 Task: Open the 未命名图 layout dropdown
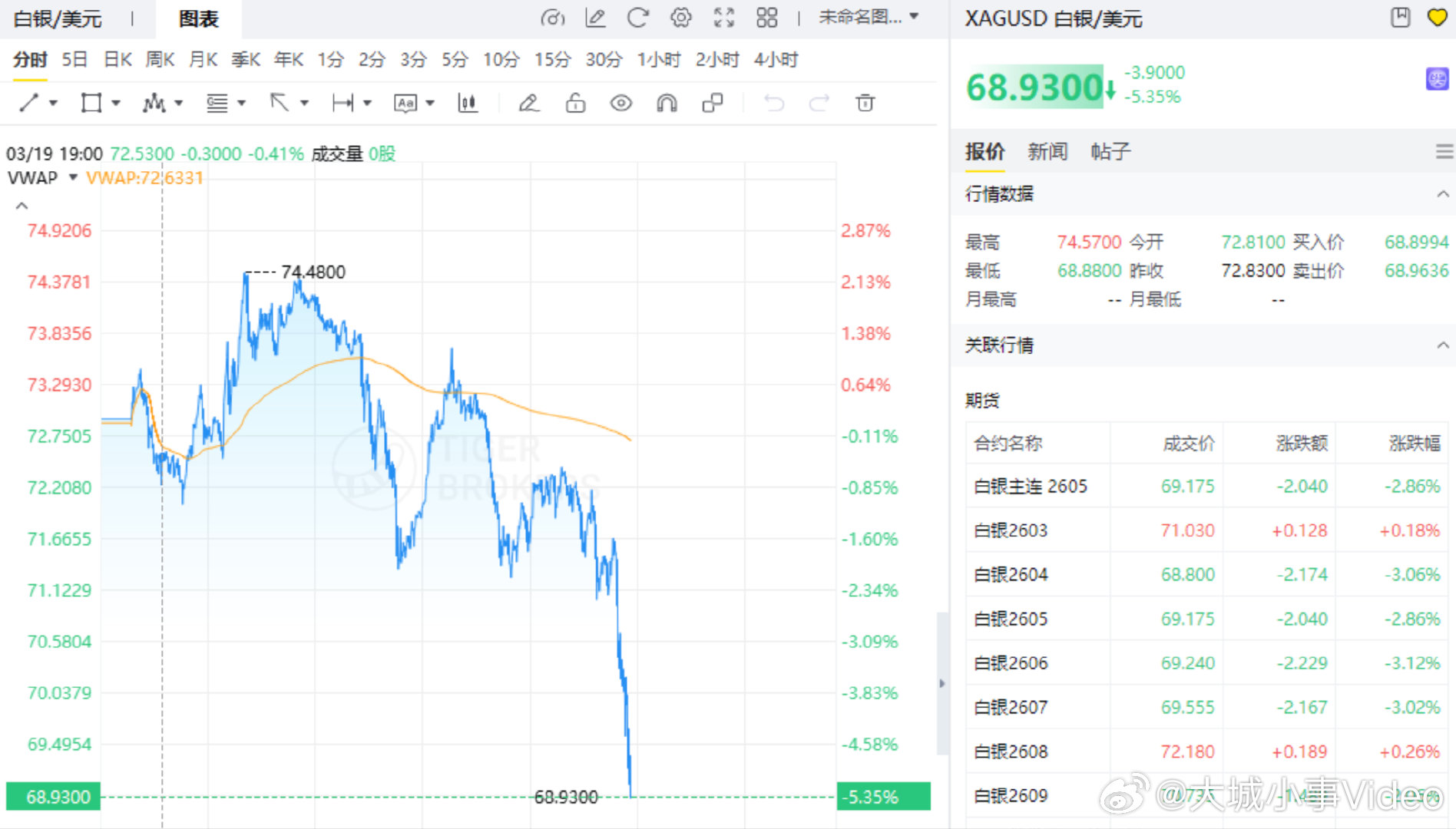pos(868,17)
